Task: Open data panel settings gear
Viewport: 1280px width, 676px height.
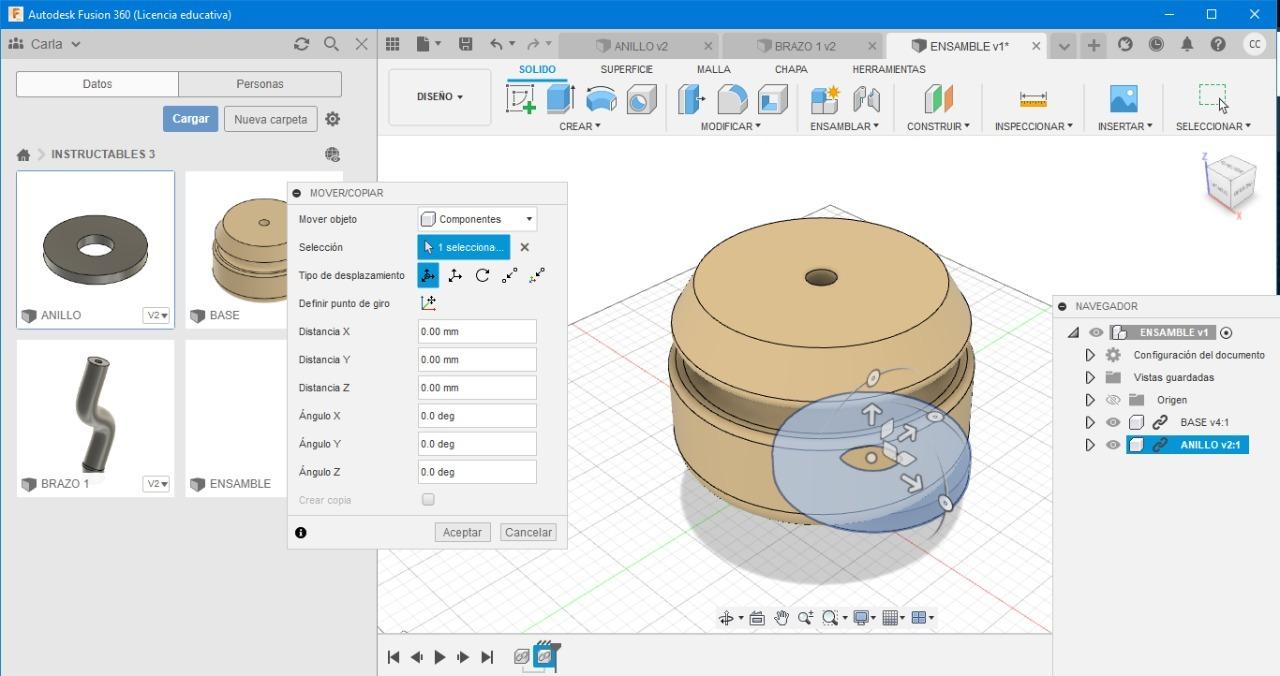Action: (333, 119)
